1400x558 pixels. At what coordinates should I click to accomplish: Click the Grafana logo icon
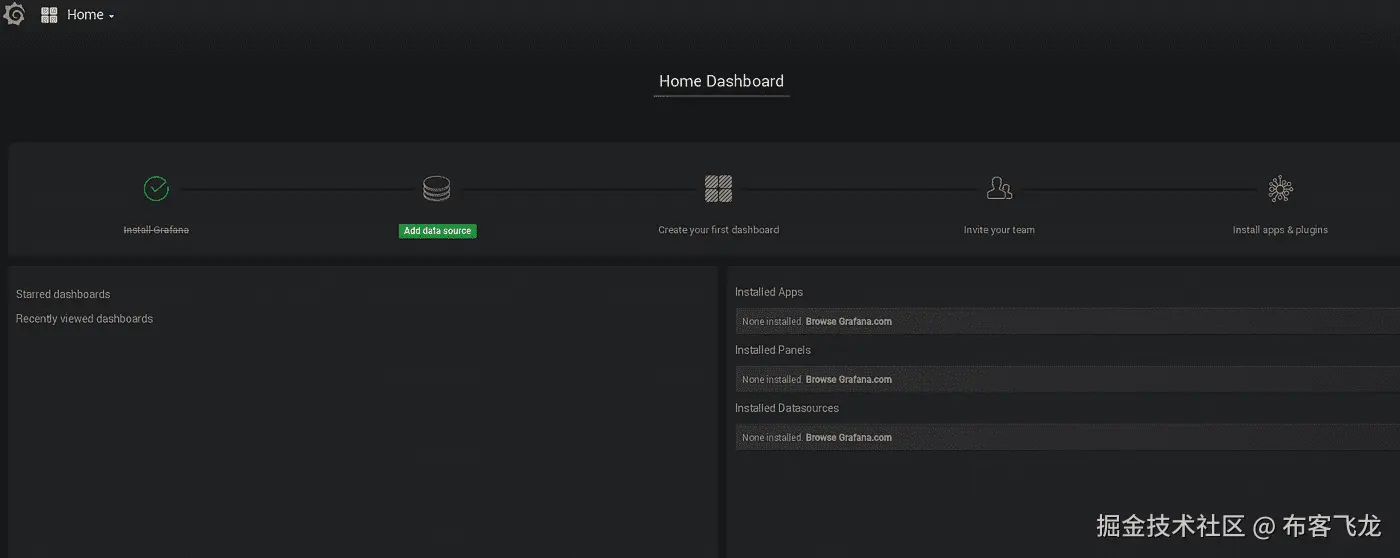(x=14, y=15)
